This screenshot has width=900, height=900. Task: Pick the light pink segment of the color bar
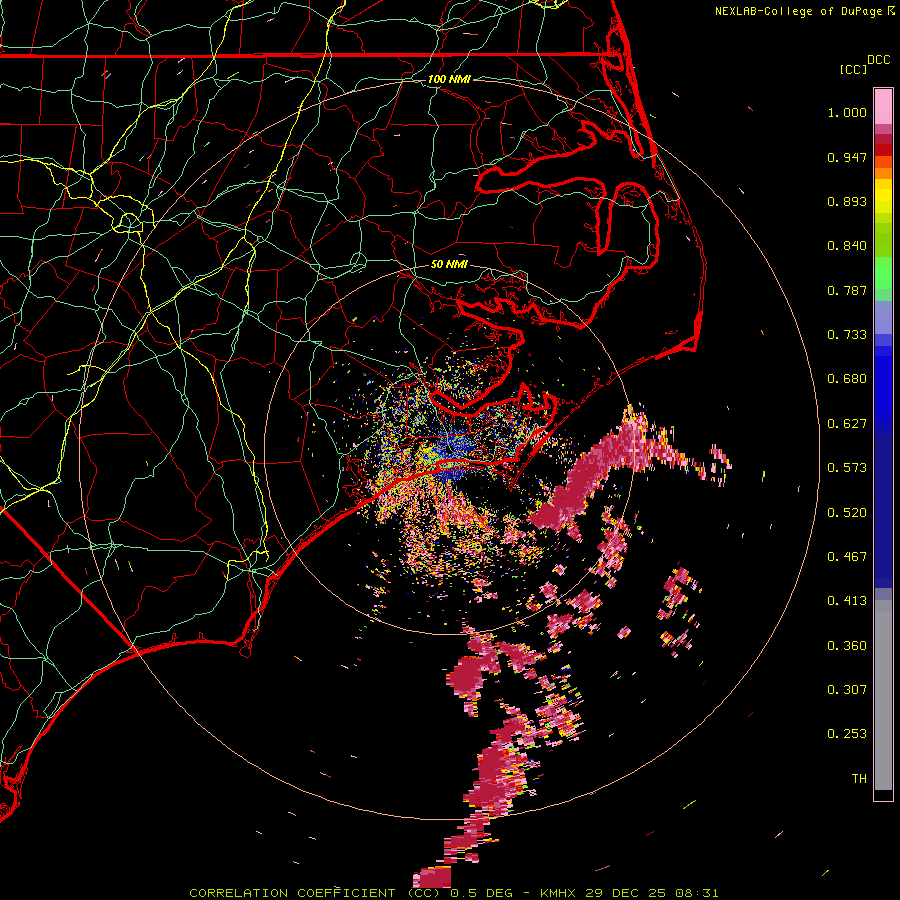click(x=883, y=106)
